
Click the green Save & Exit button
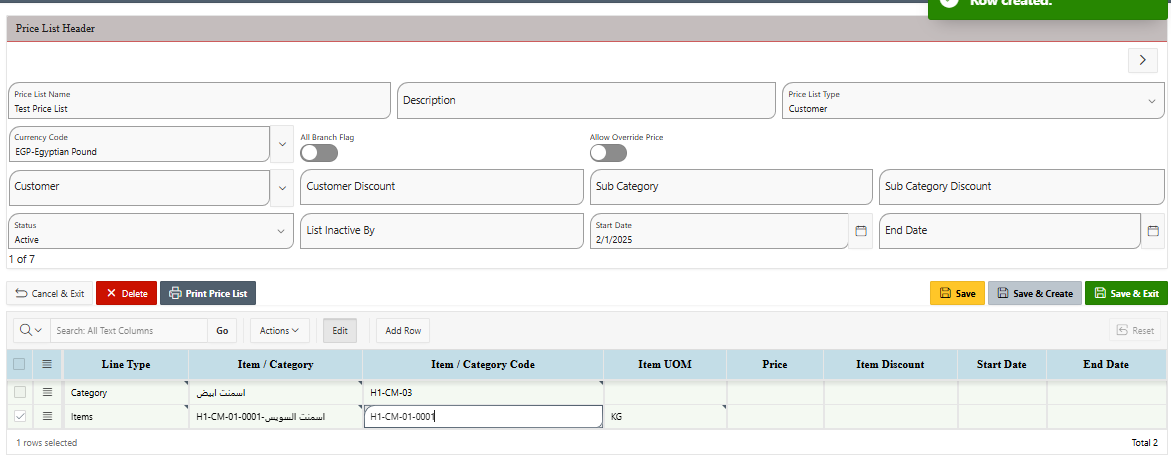pos(1126,293)
